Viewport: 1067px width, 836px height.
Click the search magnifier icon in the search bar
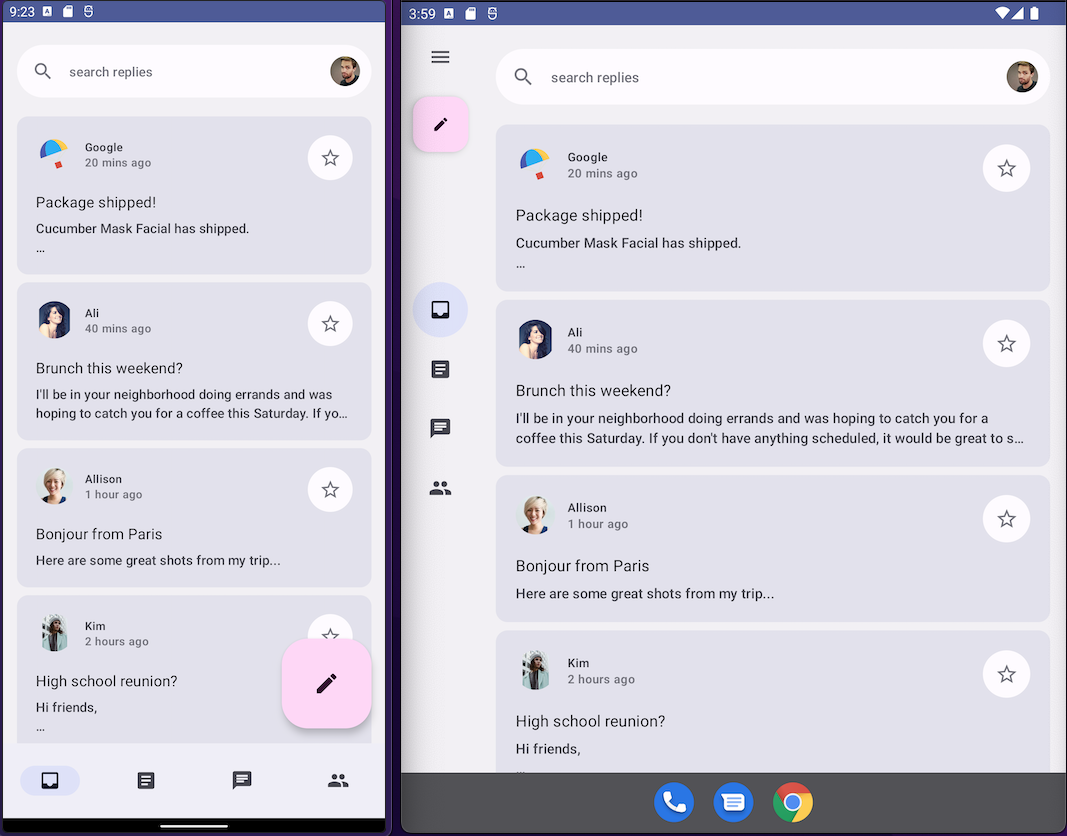[523, 77]
